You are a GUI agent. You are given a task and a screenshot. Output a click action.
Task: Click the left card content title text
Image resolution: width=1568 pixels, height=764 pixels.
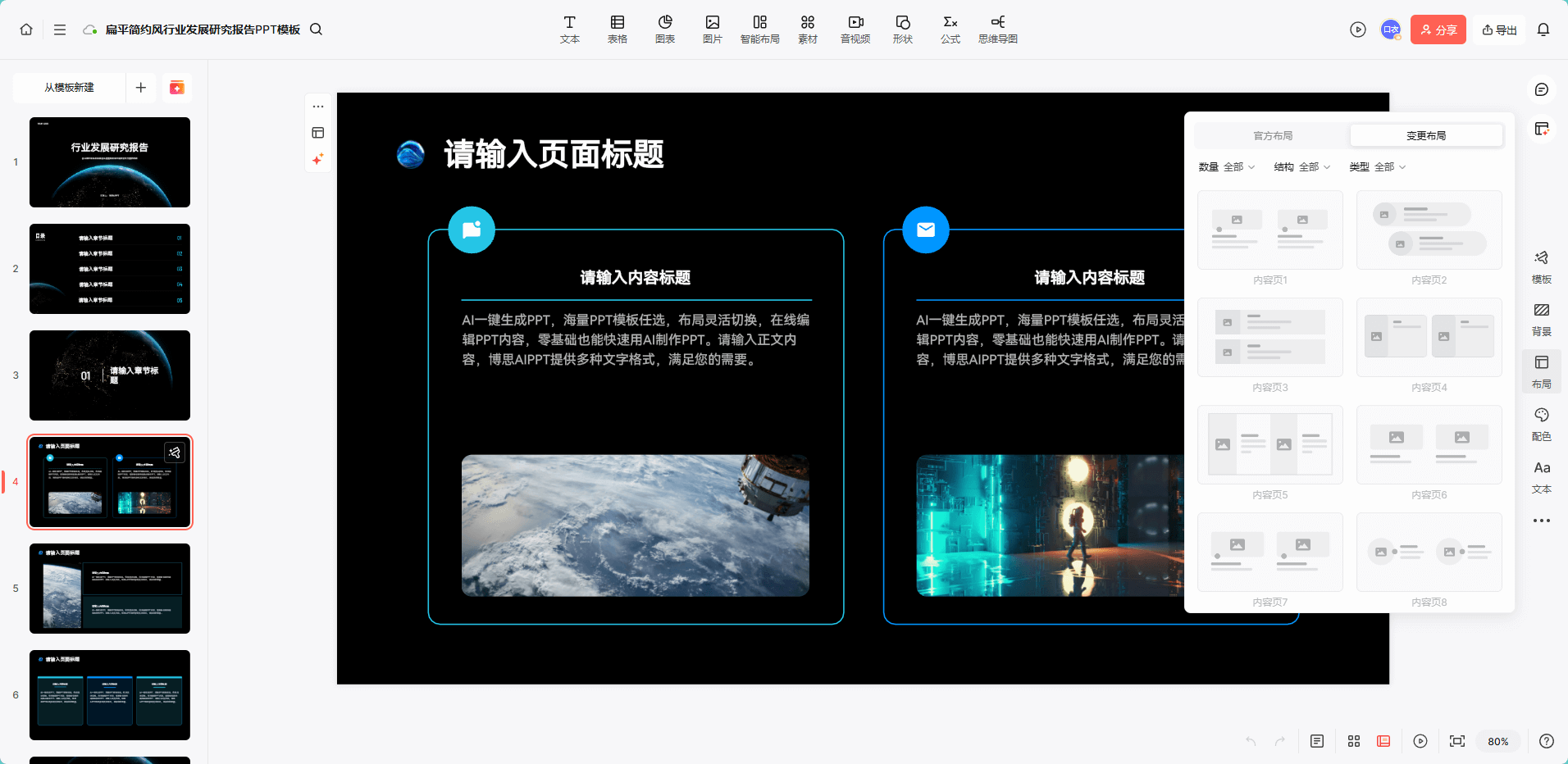(636, 278)
